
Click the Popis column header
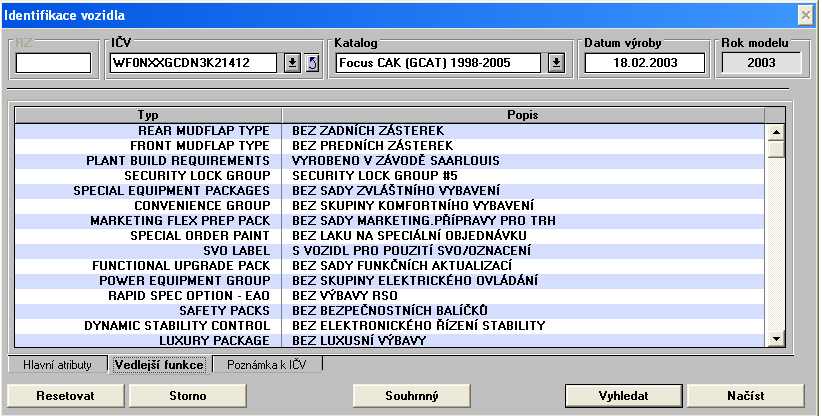tap(525, 115)
